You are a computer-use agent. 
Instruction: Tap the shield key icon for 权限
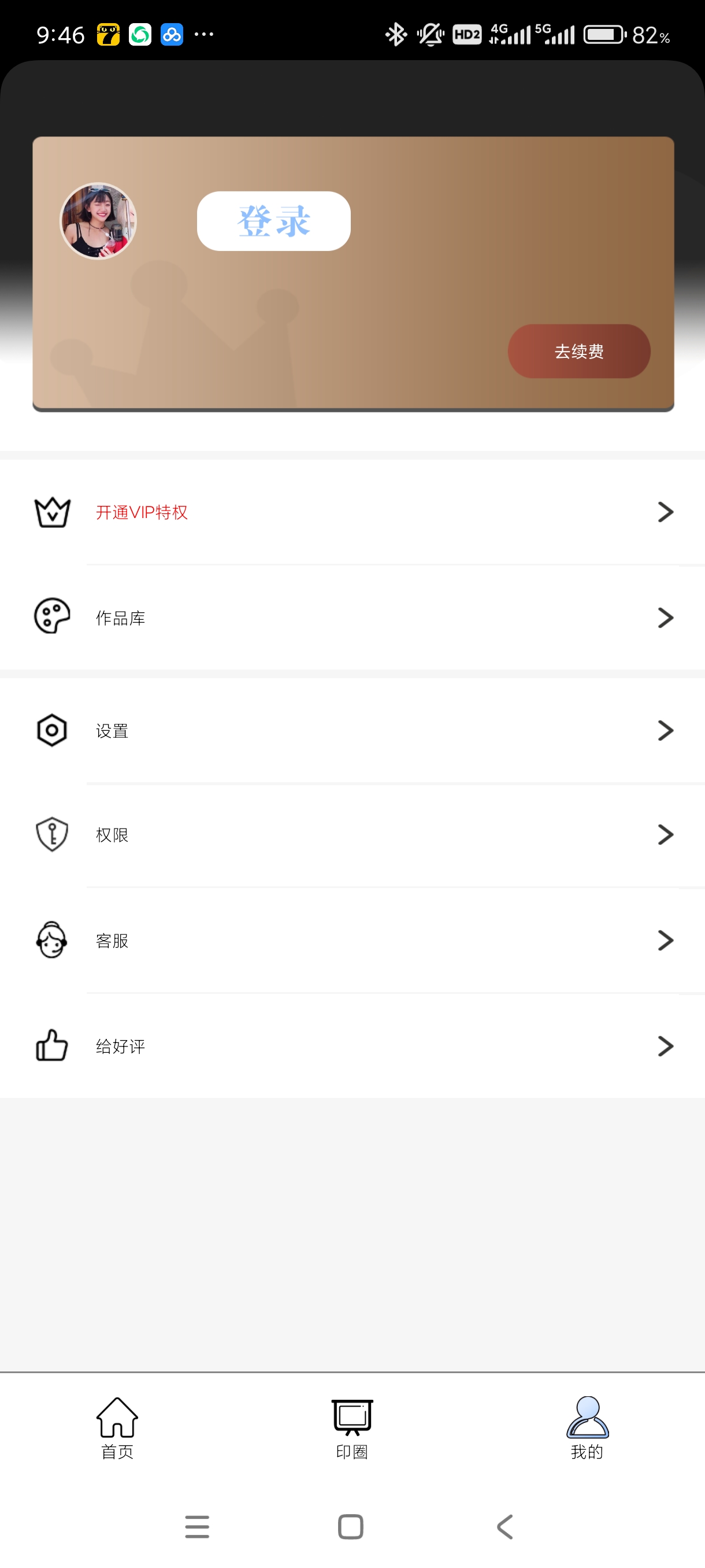(53, 834)
